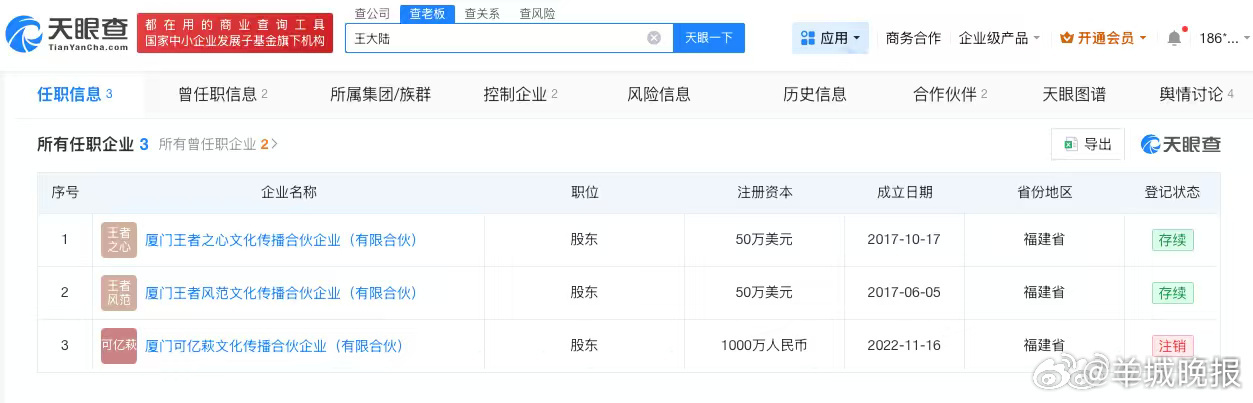1253x403 pixels.
Task: Open the 合作伙伴 tab
Action: tap(950, 94)
